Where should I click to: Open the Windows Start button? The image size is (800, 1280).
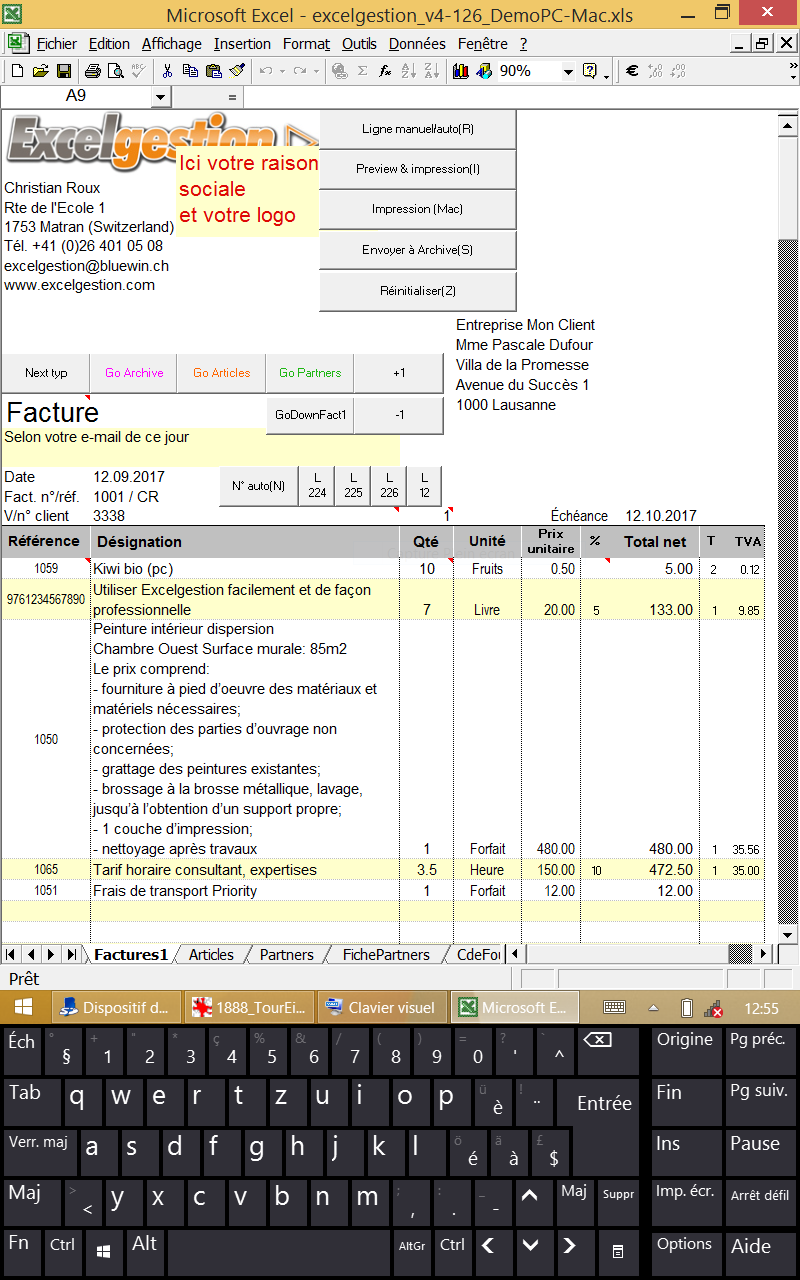24,1007
